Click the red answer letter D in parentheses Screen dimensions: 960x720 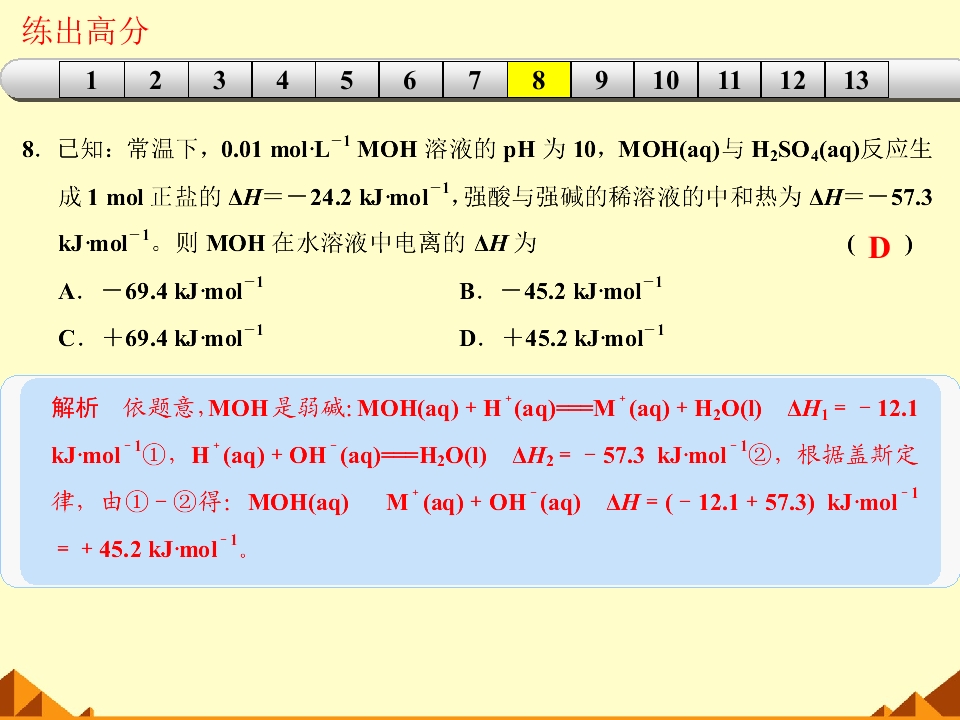pyautogui.click(x=879, y=247)
